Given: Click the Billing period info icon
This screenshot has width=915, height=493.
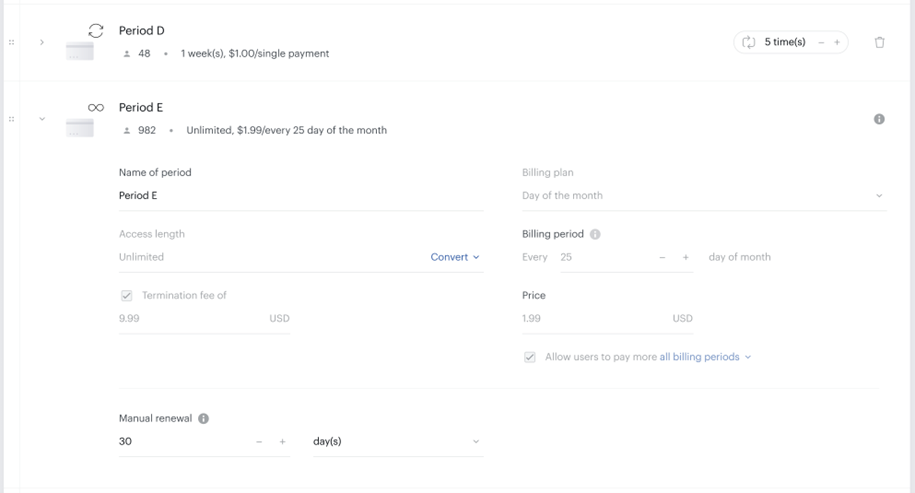Looking at the screenshot, I should 595,234.
